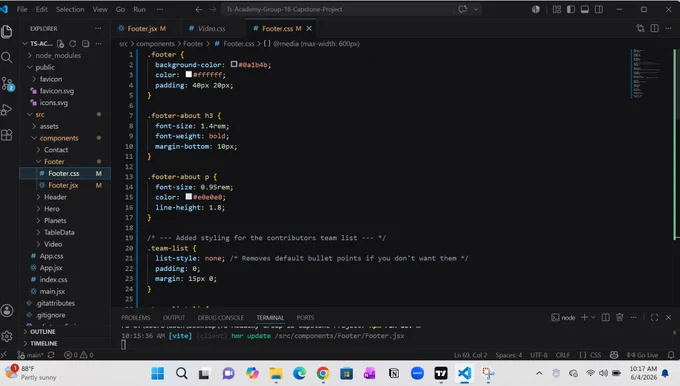Maximize the terminal panel size
Screen dimensions: 680x386
[x=654, y=317]
